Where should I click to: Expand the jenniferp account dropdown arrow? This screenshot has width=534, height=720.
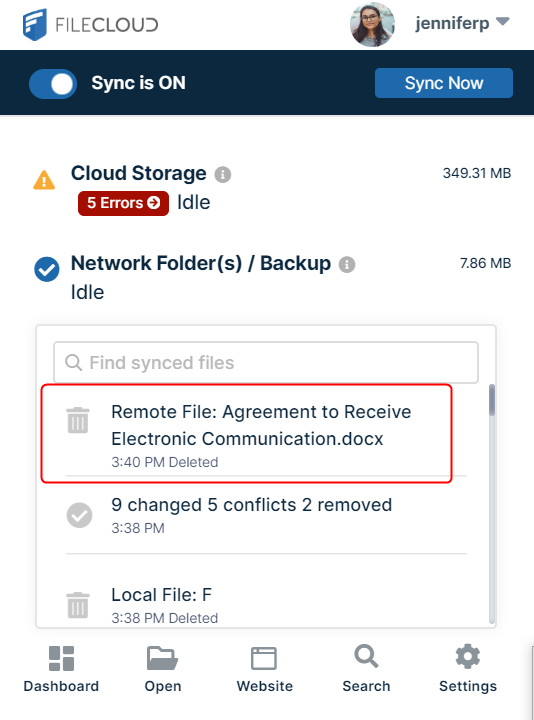click(503, 22)
